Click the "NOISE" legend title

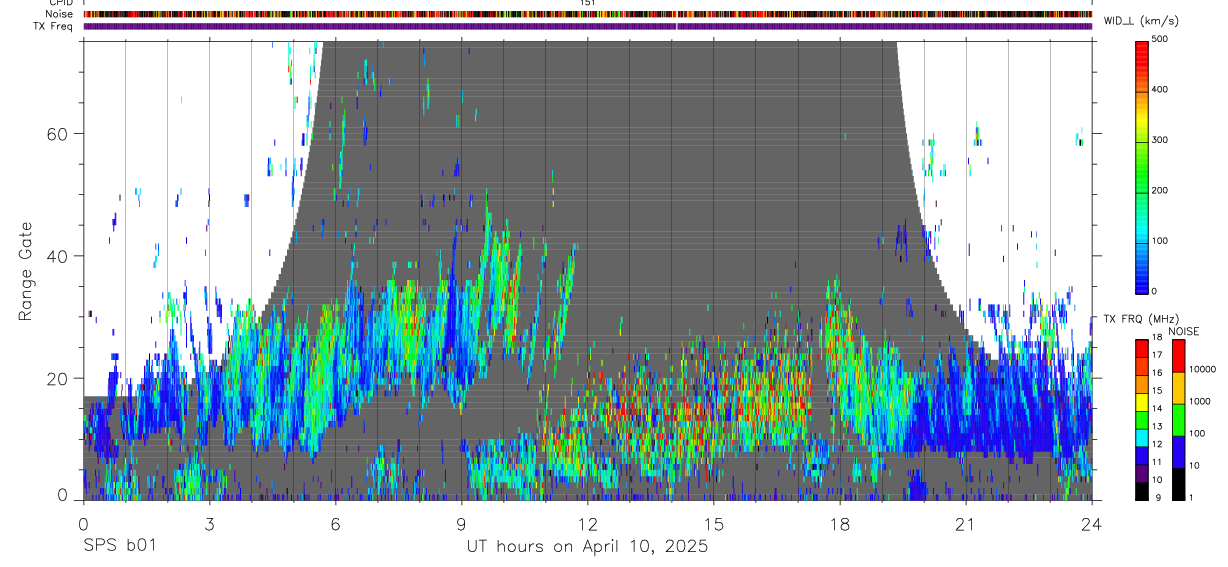(x=1182, y=331)
